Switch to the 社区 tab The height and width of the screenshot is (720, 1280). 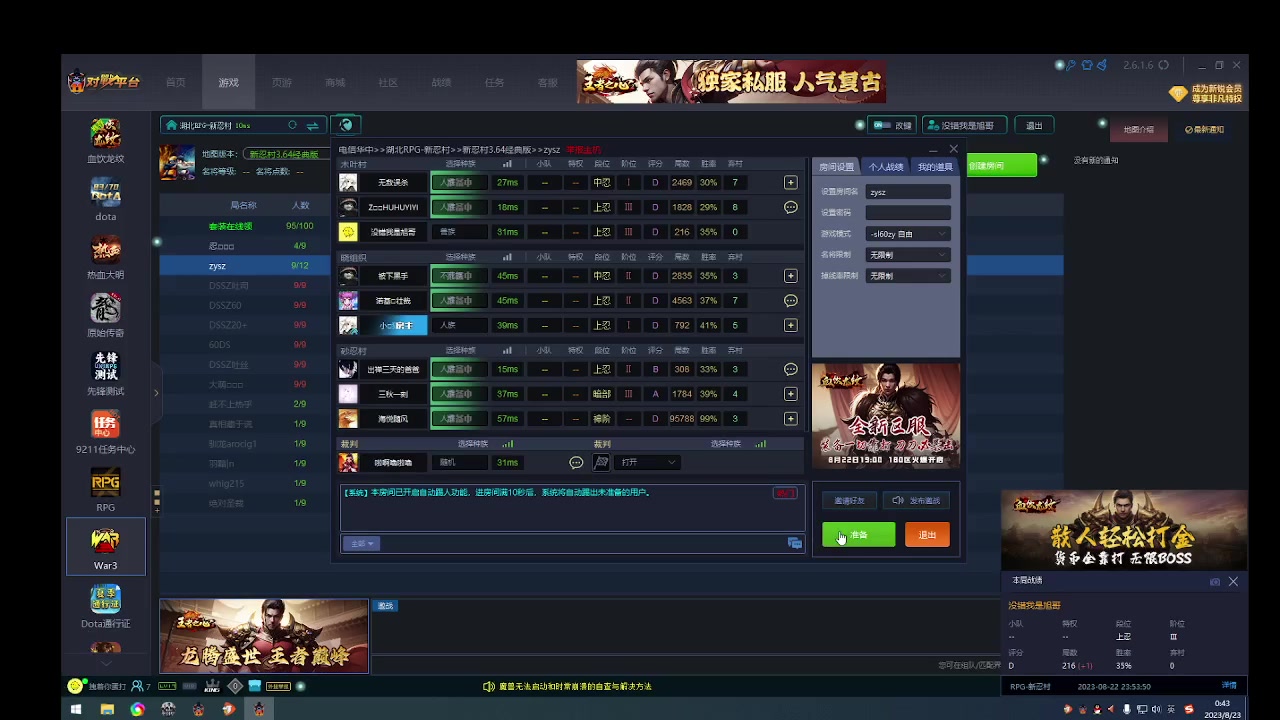tap(388, 83)
